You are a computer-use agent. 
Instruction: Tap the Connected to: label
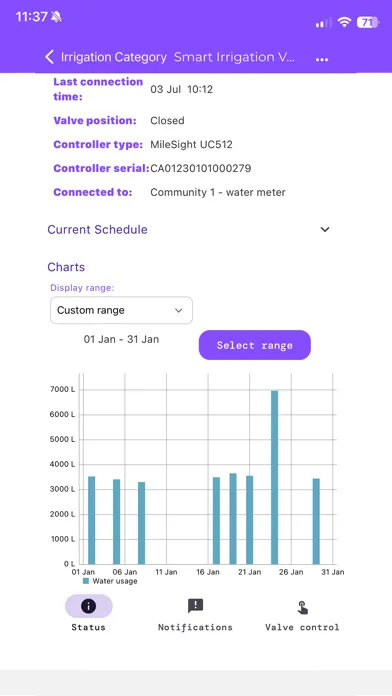tap(93, 193)
